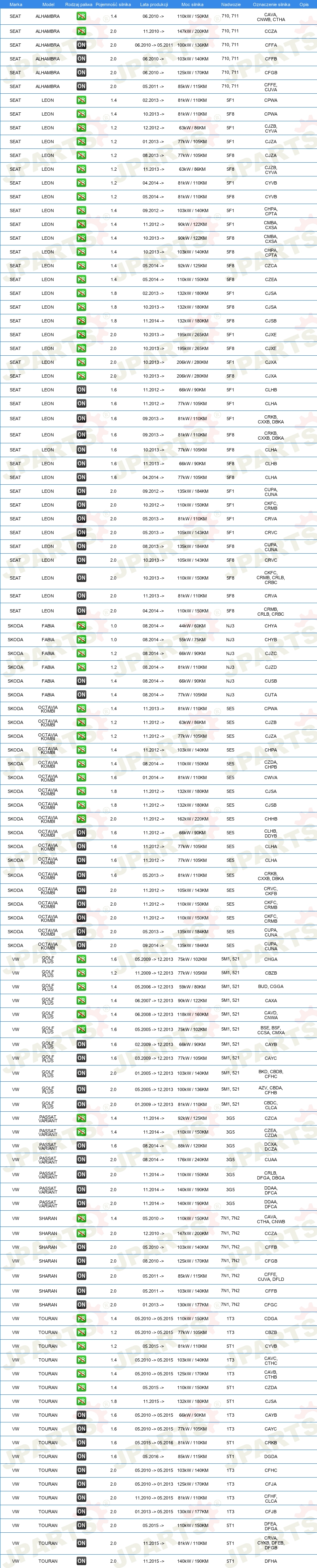Click engine code cell CRVA, CYKB, DFEB, DFGB
The image size is (317, 1568).
[x=271, y=1543]
